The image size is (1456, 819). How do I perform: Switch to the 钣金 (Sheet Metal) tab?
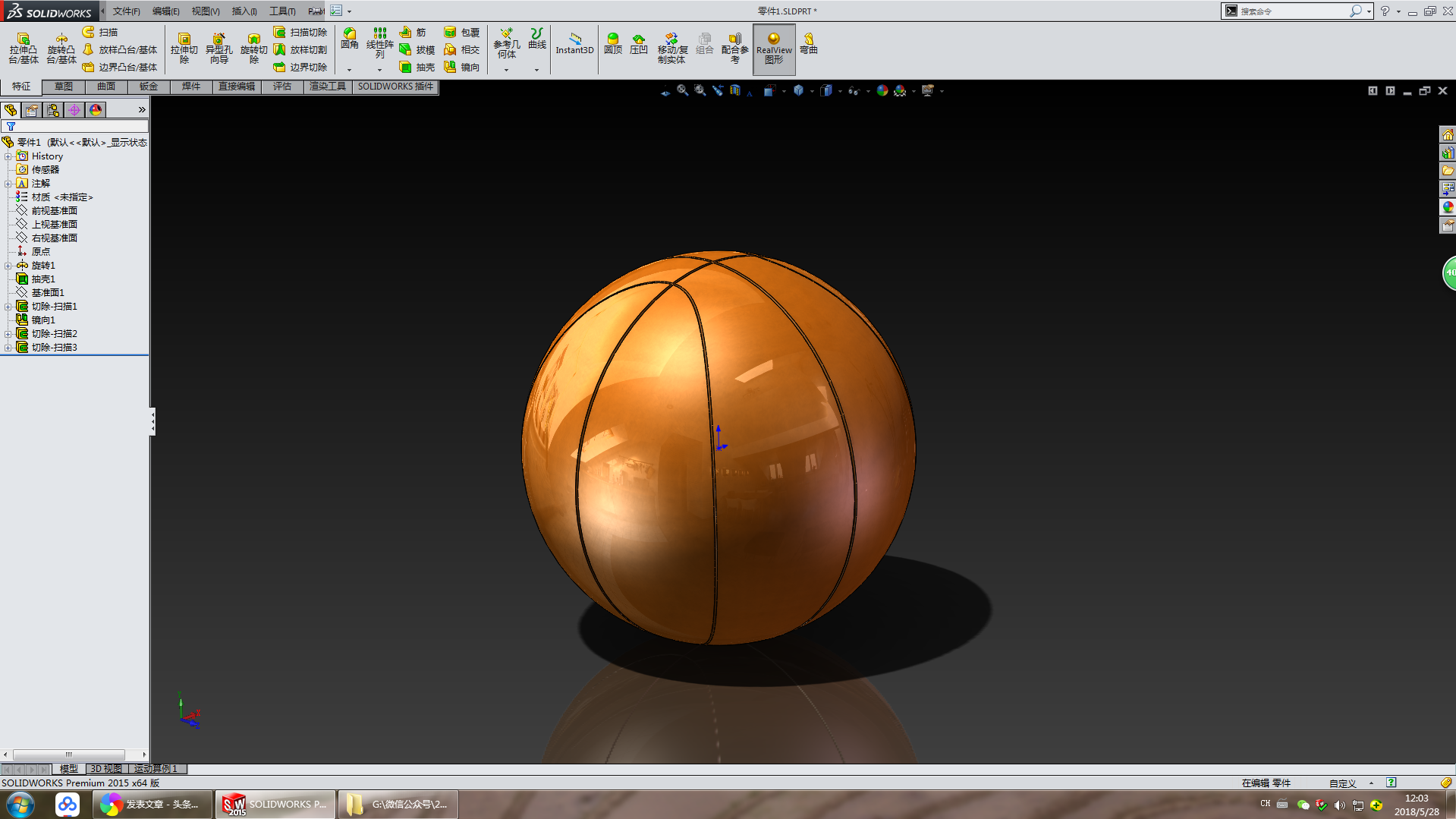coord(149,87)
